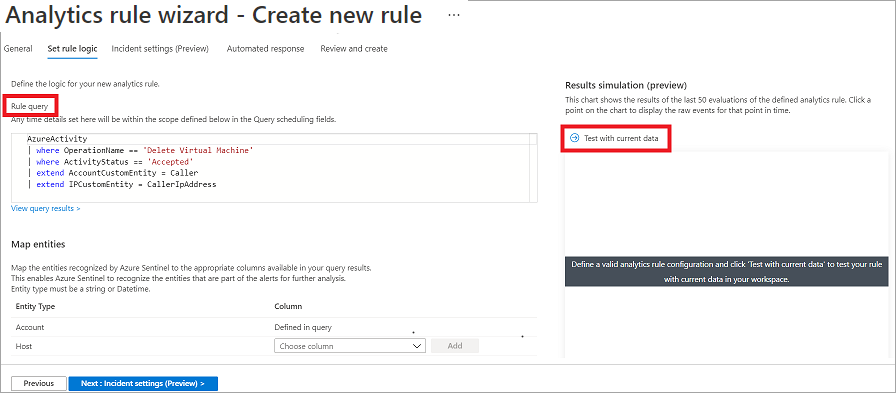The width and height of the screenshot is (896, 393).
Task: Click the Previous button
Action: [x=38, y=383]
